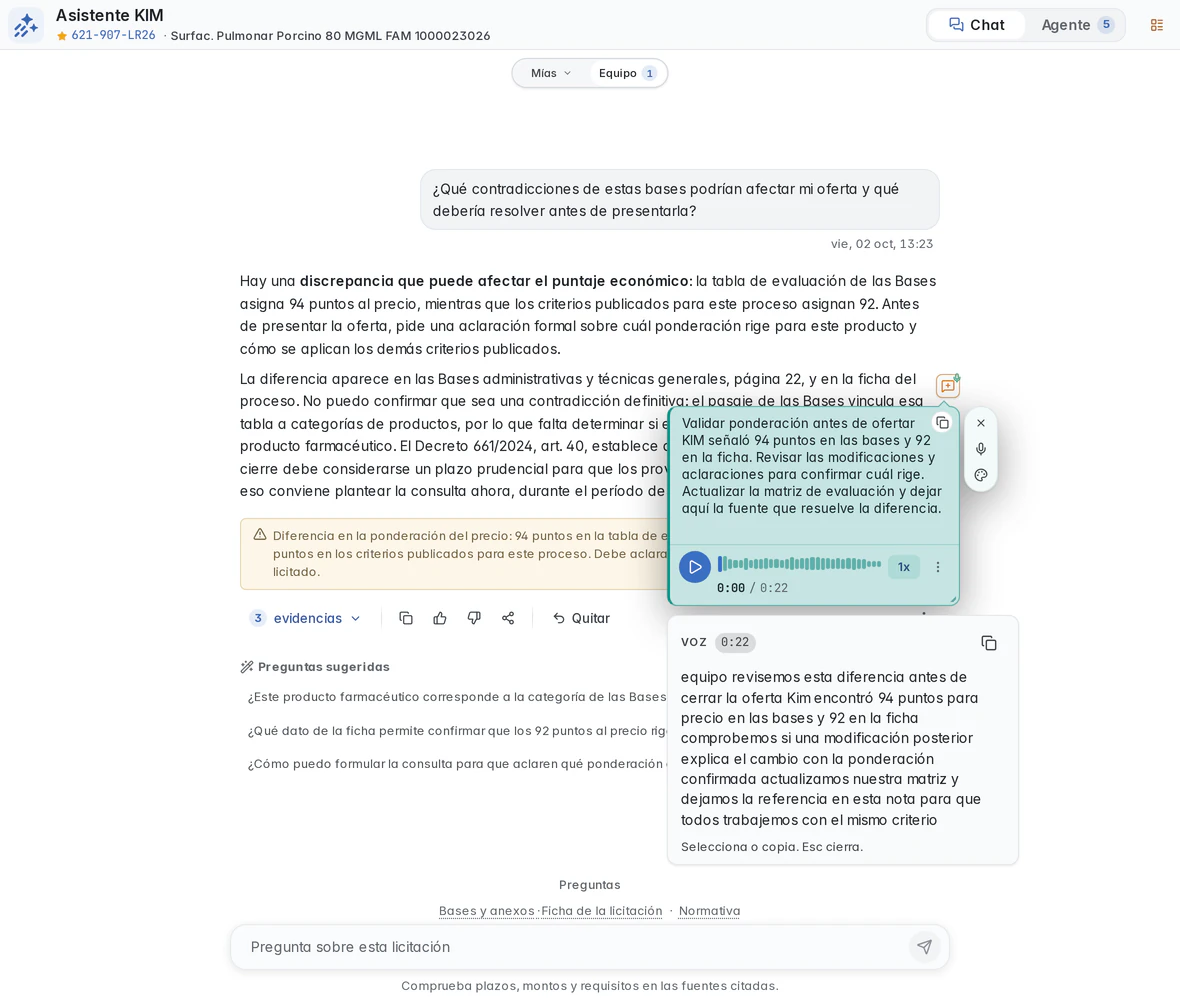Viewport: 1180px width, 1000px height.
Task: Click 'Selecciona o copia. Esc cierra.' hint
Action: click(x=771, y=847)
